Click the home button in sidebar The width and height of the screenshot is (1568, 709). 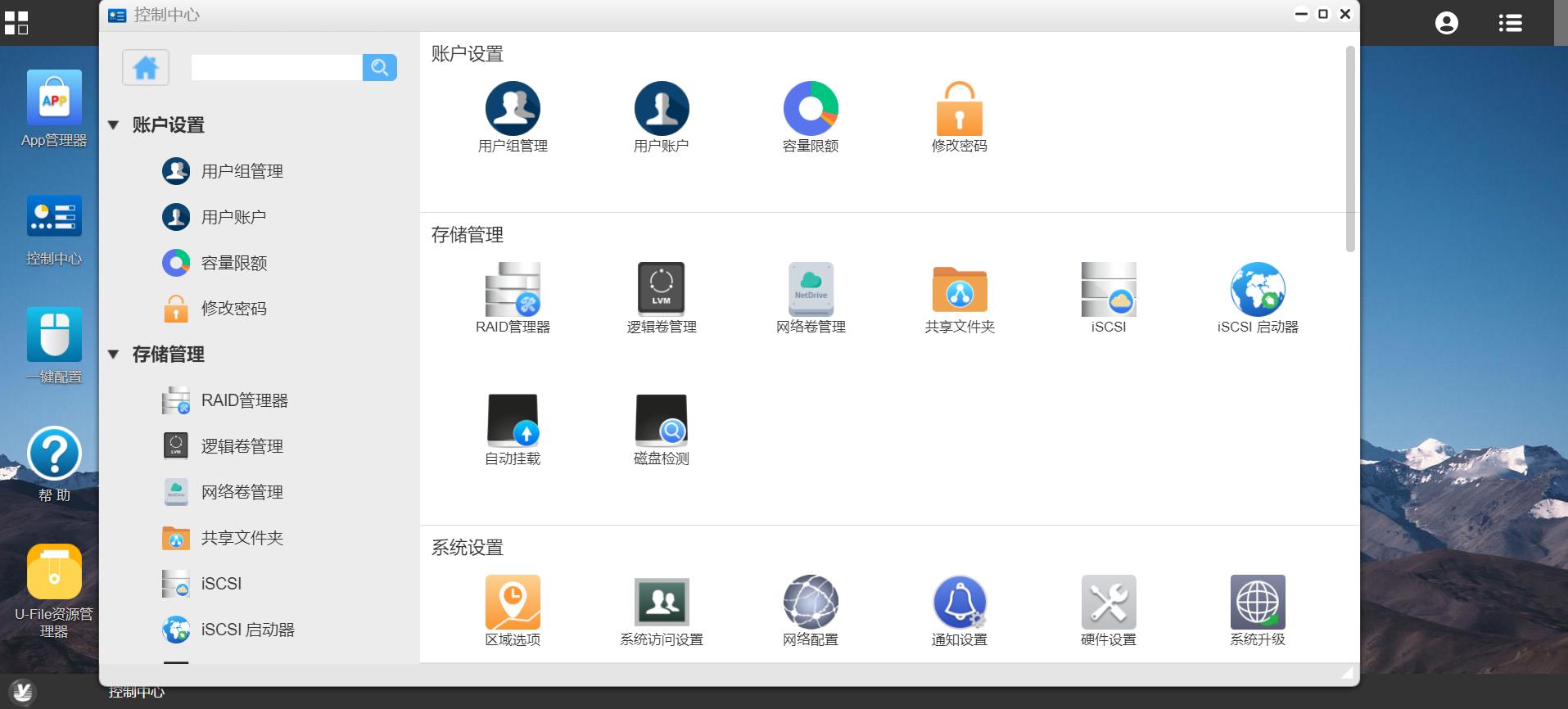coord(146,67)
